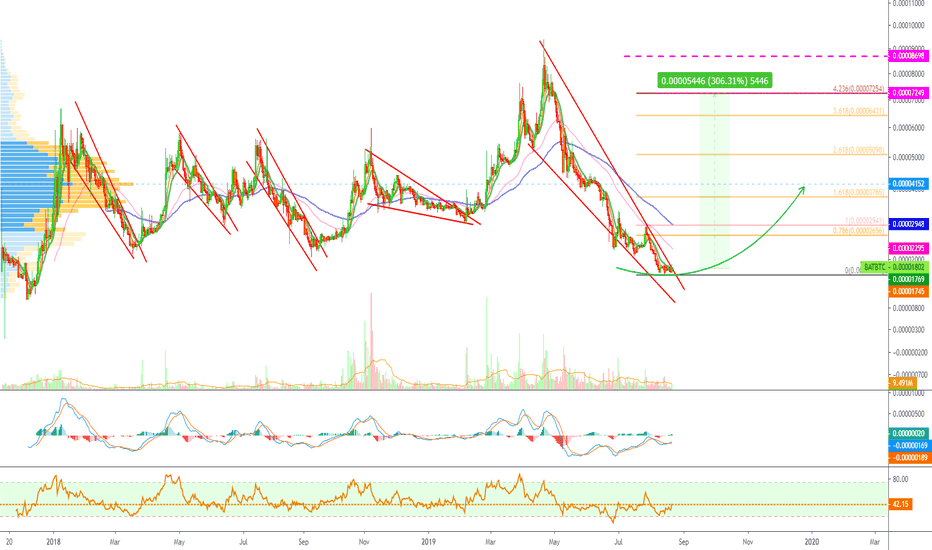Click the 0.00010000 price axis tick
This screenshot has height=550, width=932.
click(909, 26)
